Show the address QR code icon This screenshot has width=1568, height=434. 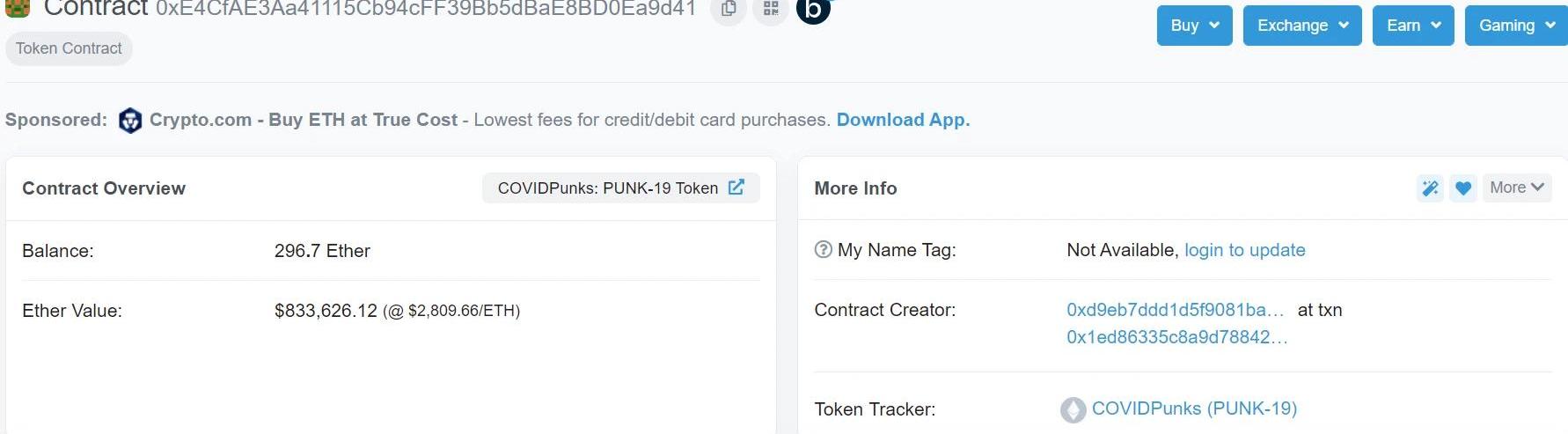pyautogui.click(x=771, y=9)
